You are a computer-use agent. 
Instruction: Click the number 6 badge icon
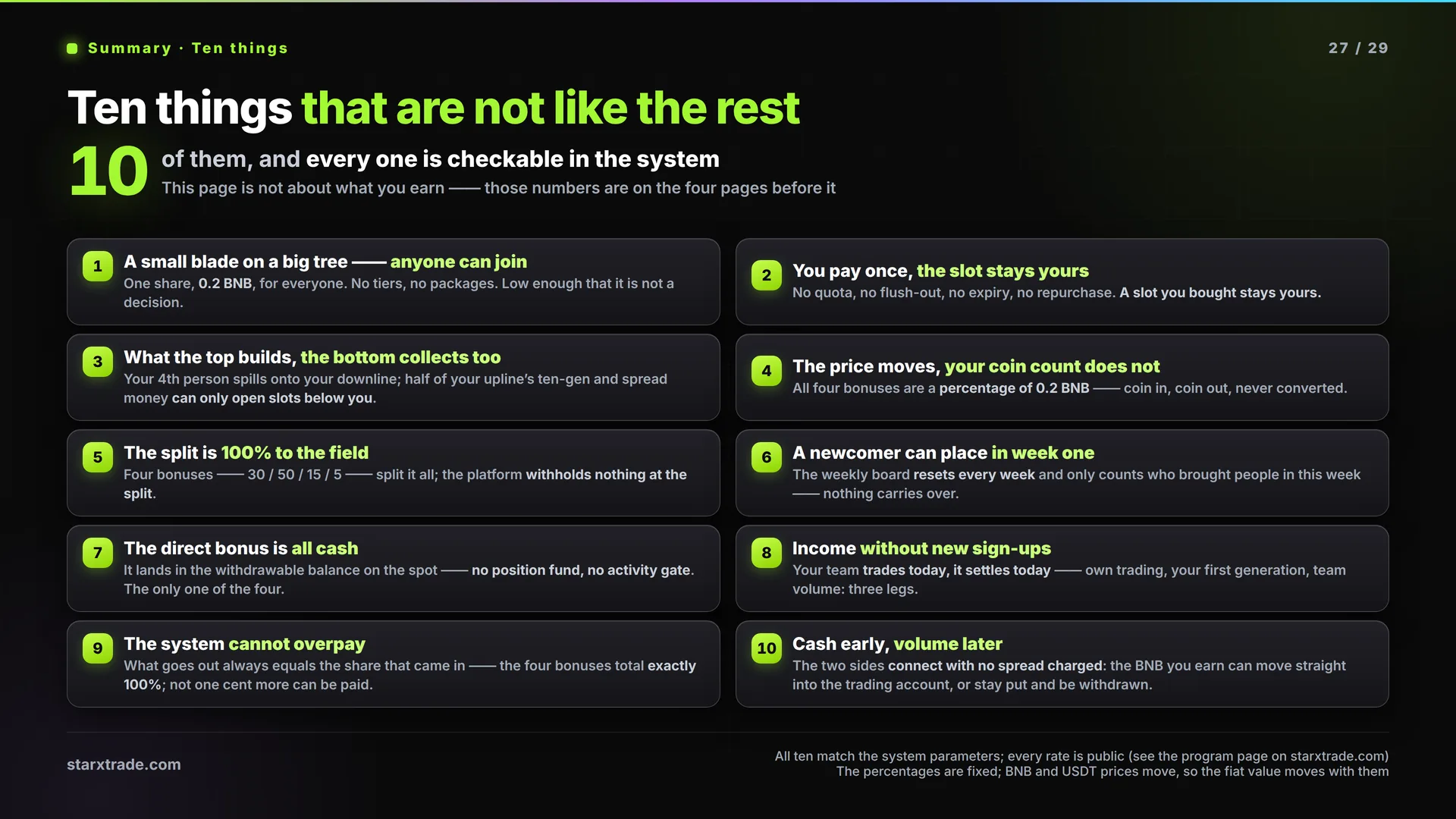click(767, 457)
